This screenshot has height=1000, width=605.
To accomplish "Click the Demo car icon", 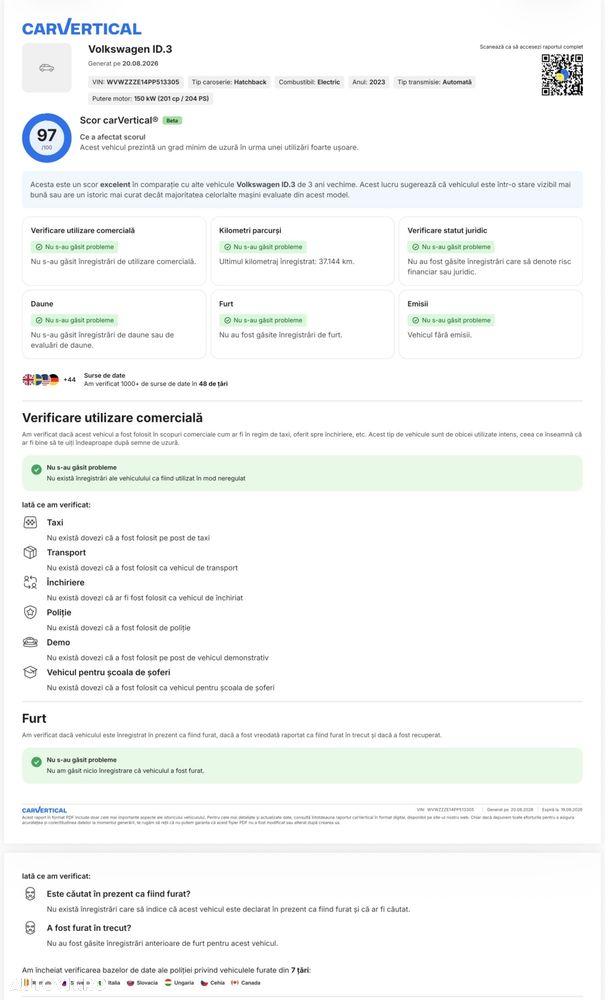I will click(30, 642).
